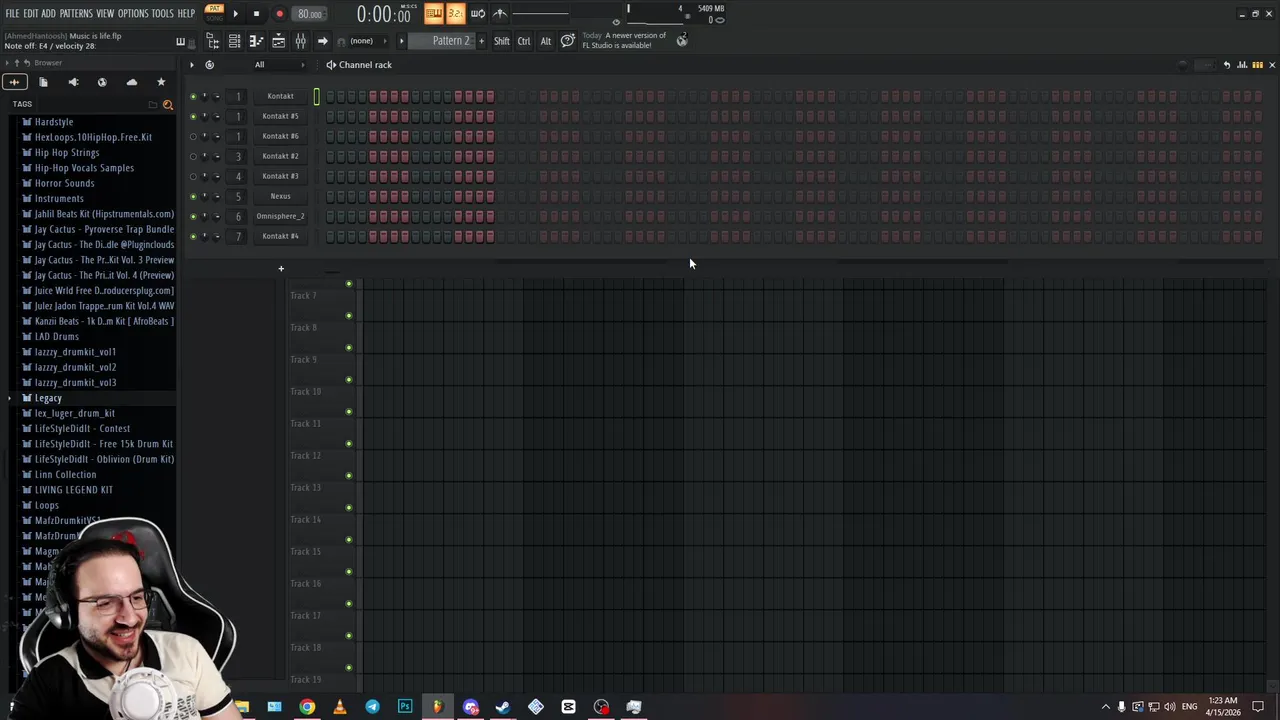1280x720 pixels.
Task: Click the stop button
Action: [x=256, y=14]
